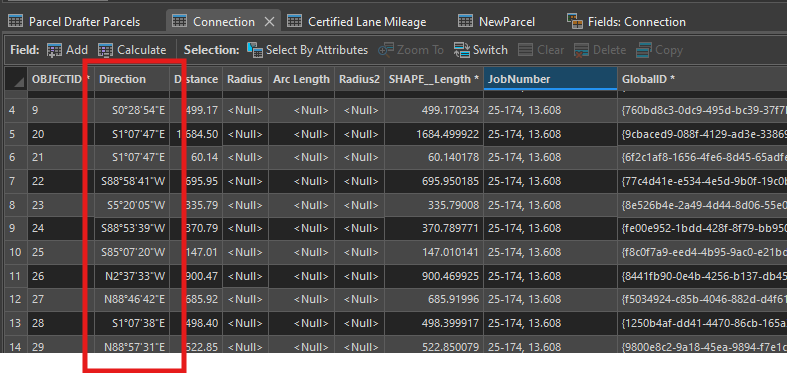This screenshot has width=787, height=373.
Task: Click the Copy selection icon
Action: click(x=643, y=50)
